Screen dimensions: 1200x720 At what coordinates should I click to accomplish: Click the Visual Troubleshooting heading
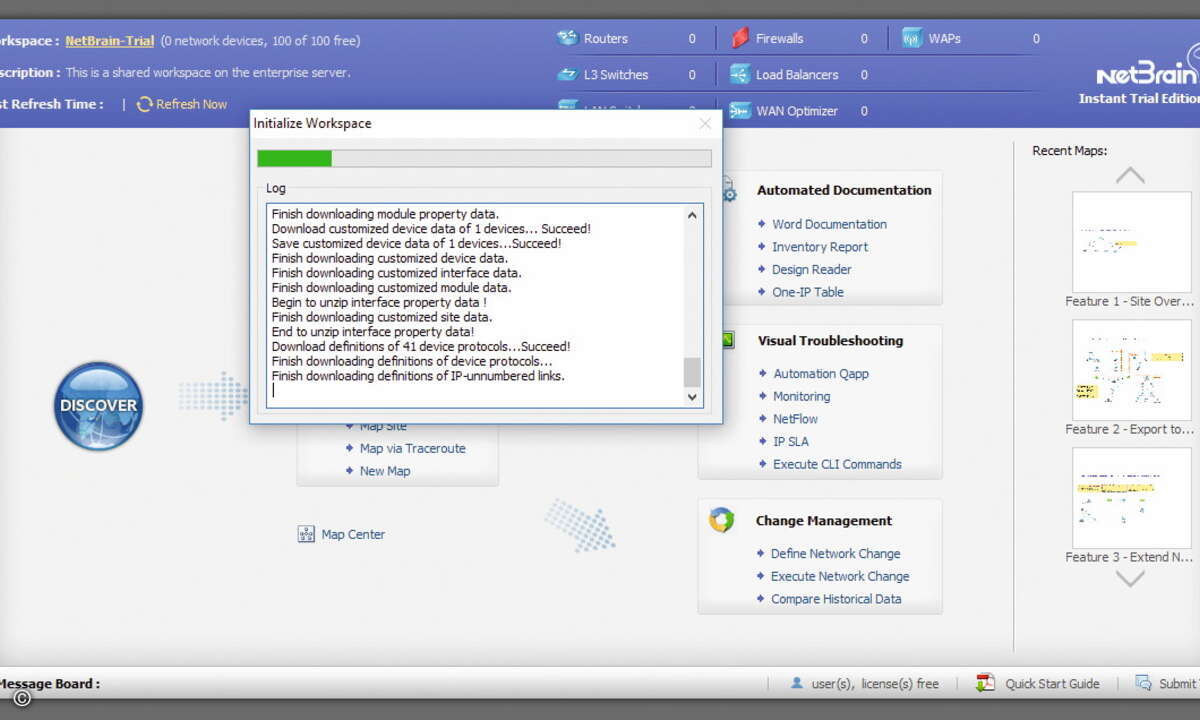tap(830, 341)
